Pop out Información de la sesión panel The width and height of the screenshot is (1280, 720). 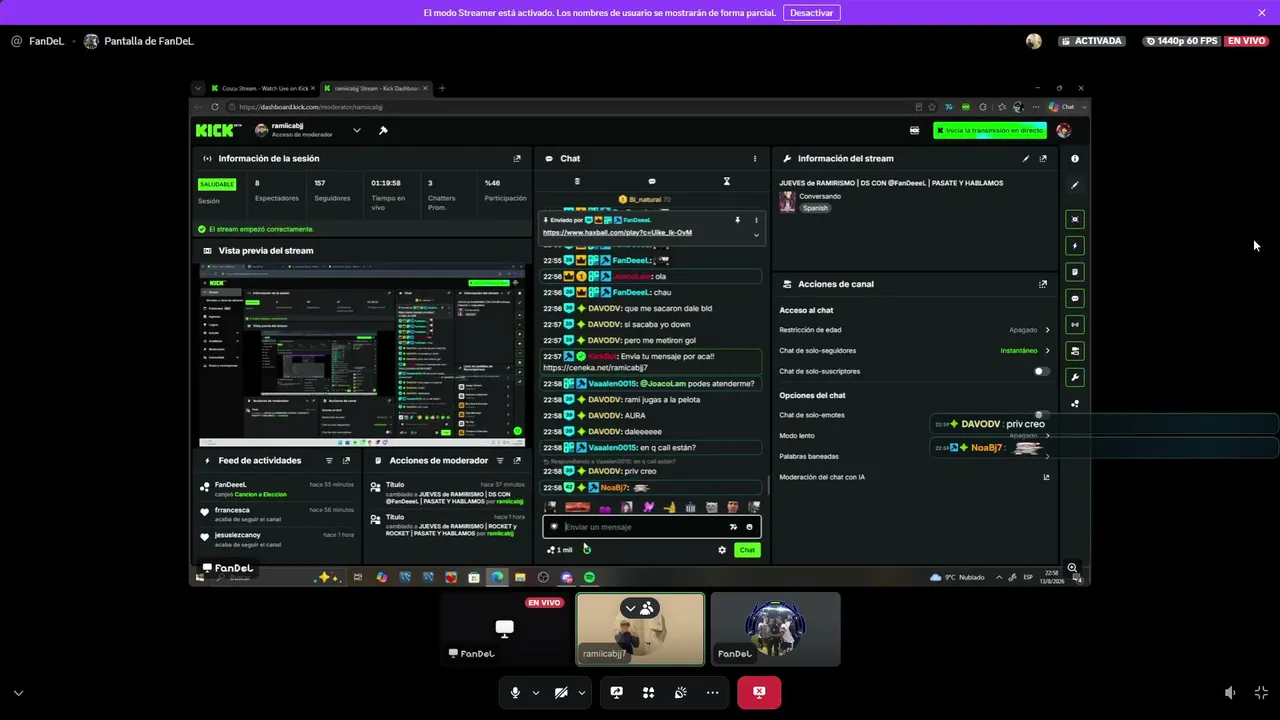point(517,158)
